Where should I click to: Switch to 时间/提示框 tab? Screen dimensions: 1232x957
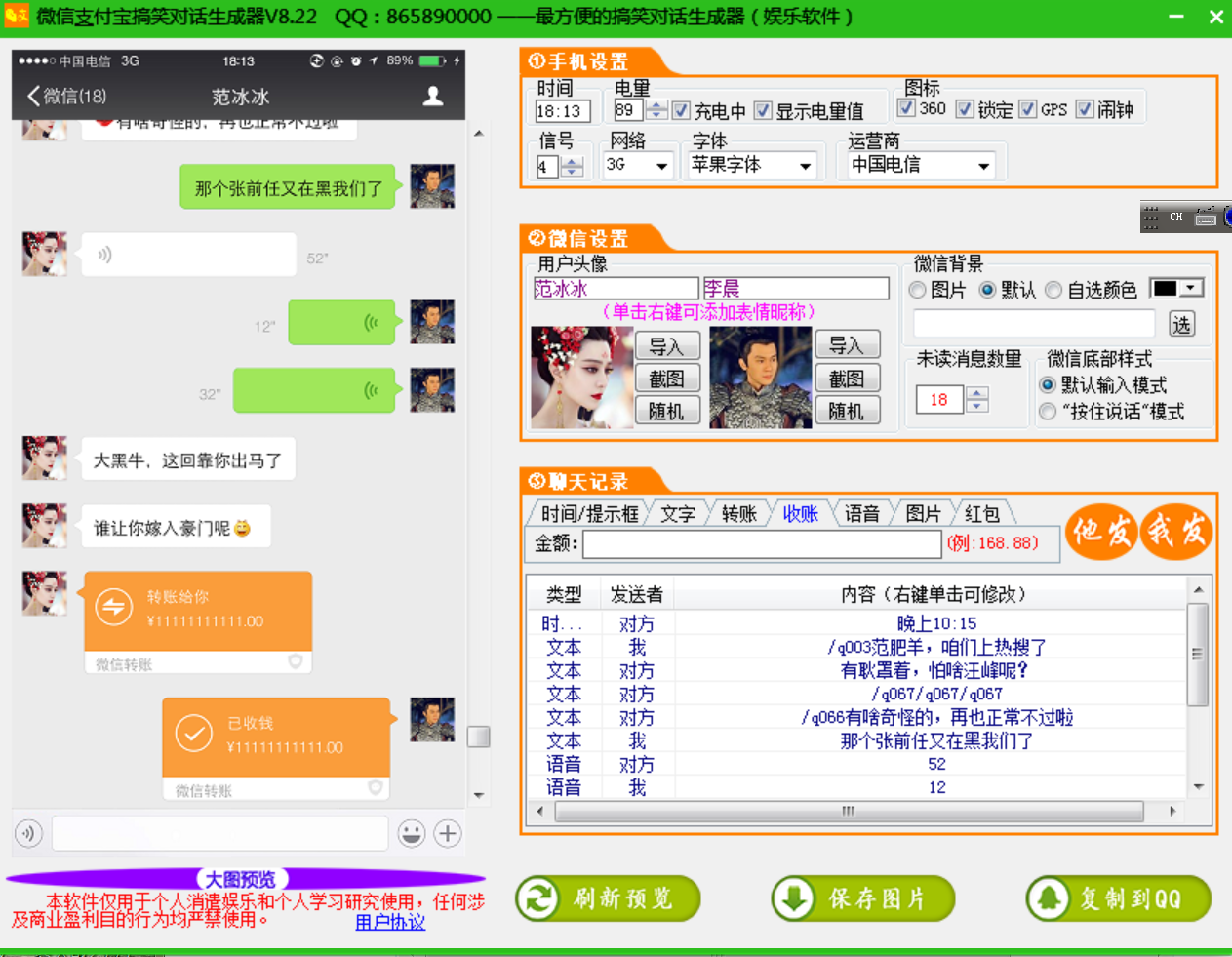tap(589, 513)
